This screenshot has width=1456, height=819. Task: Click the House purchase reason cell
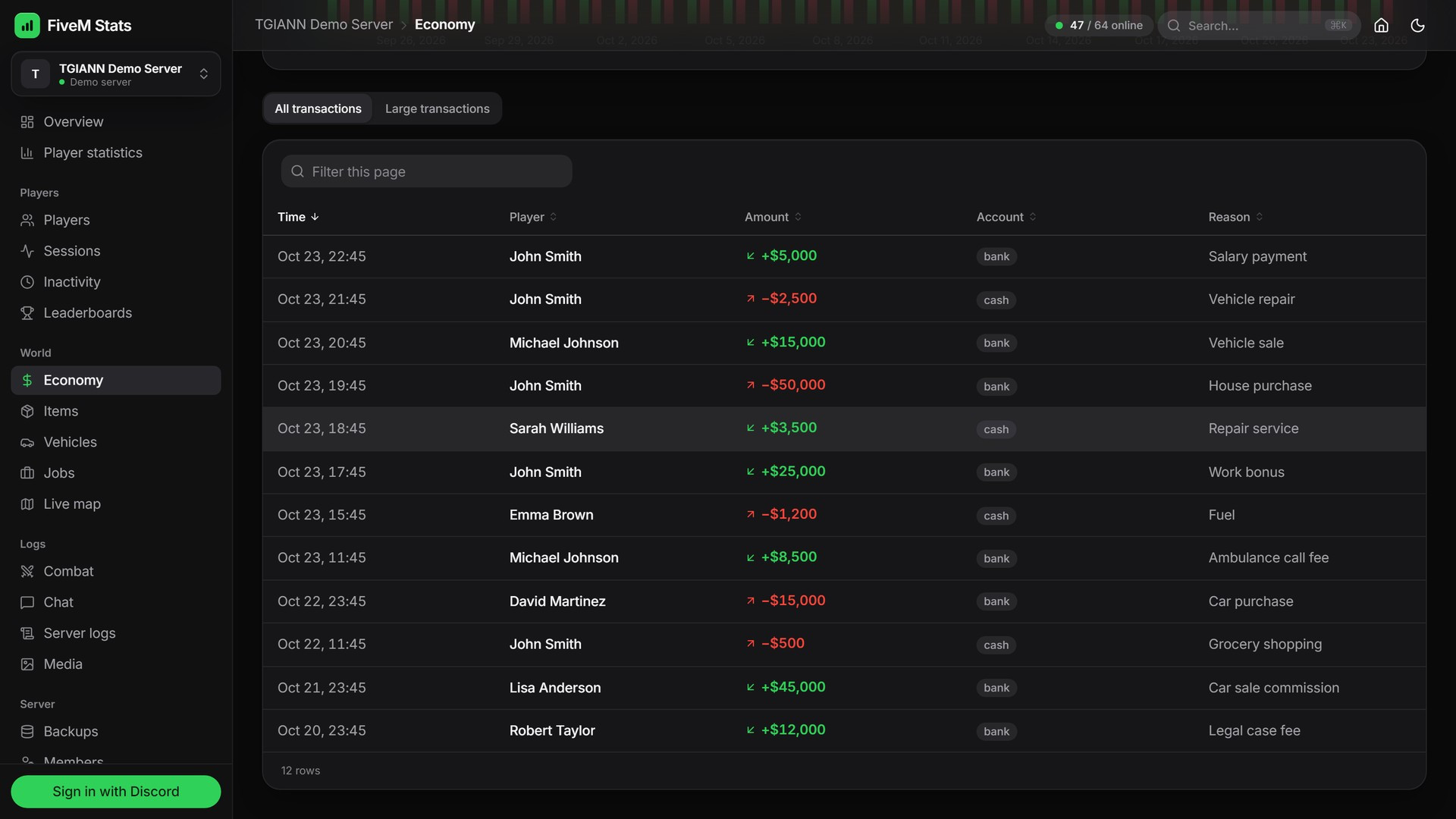1260,386
